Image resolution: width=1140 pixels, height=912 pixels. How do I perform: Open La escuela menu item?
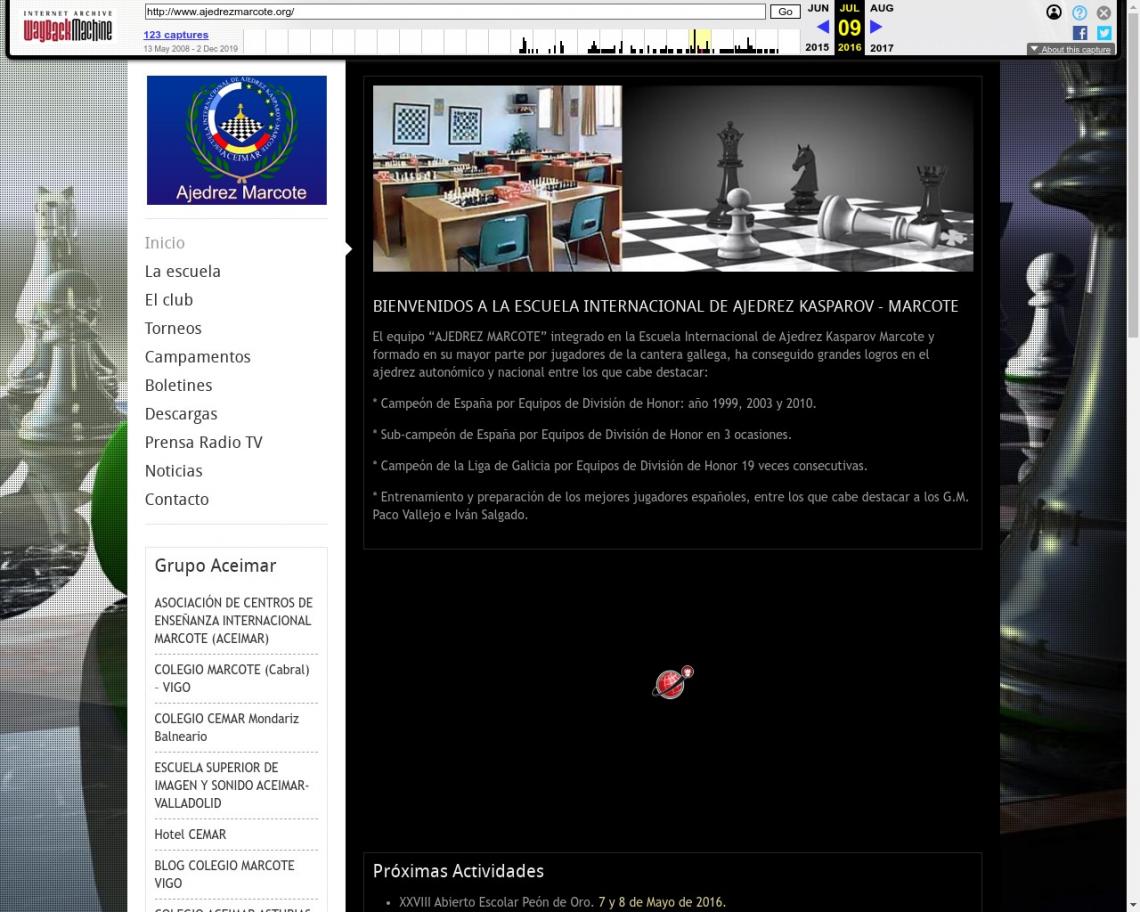pyautogui.click(x=182, y=271)
